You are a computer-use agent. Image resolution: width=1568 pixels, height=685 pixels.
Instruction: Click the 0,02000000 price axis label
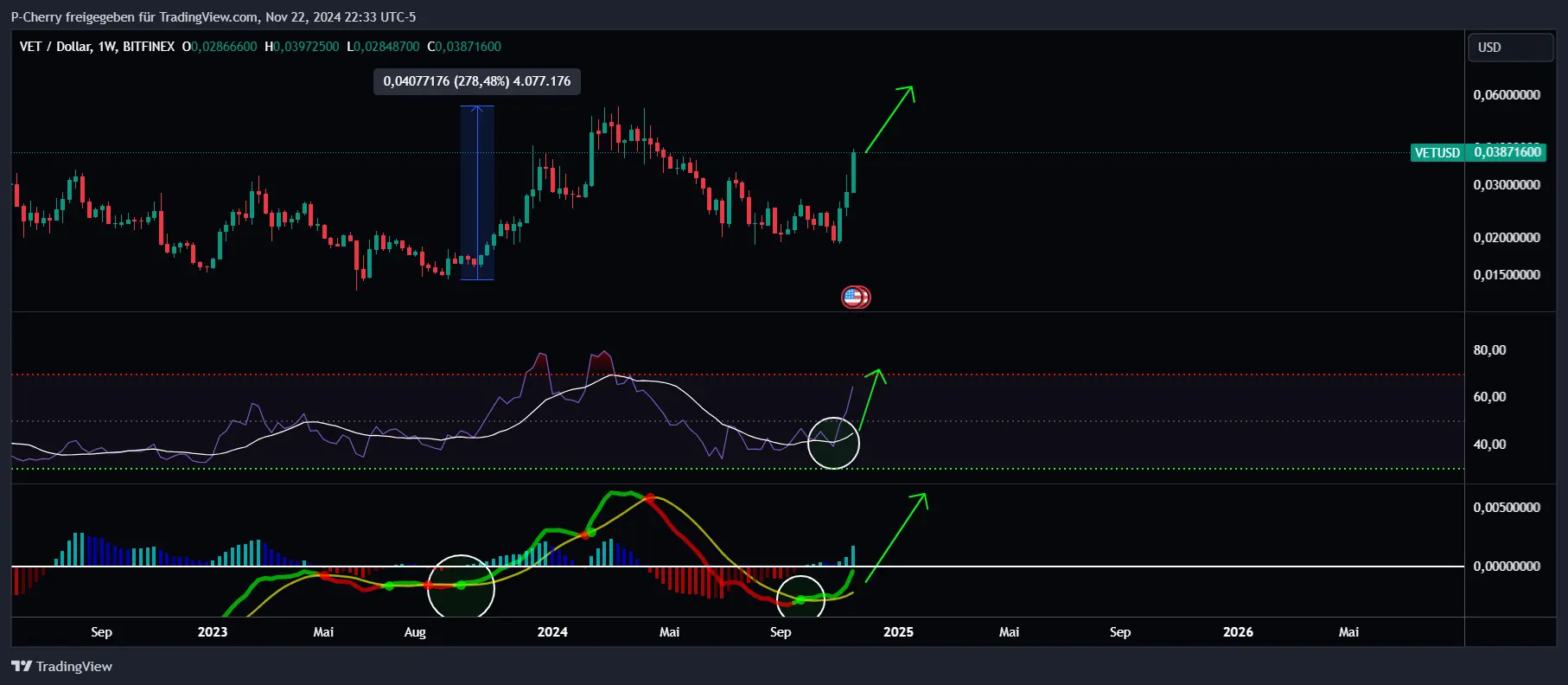1507,238
